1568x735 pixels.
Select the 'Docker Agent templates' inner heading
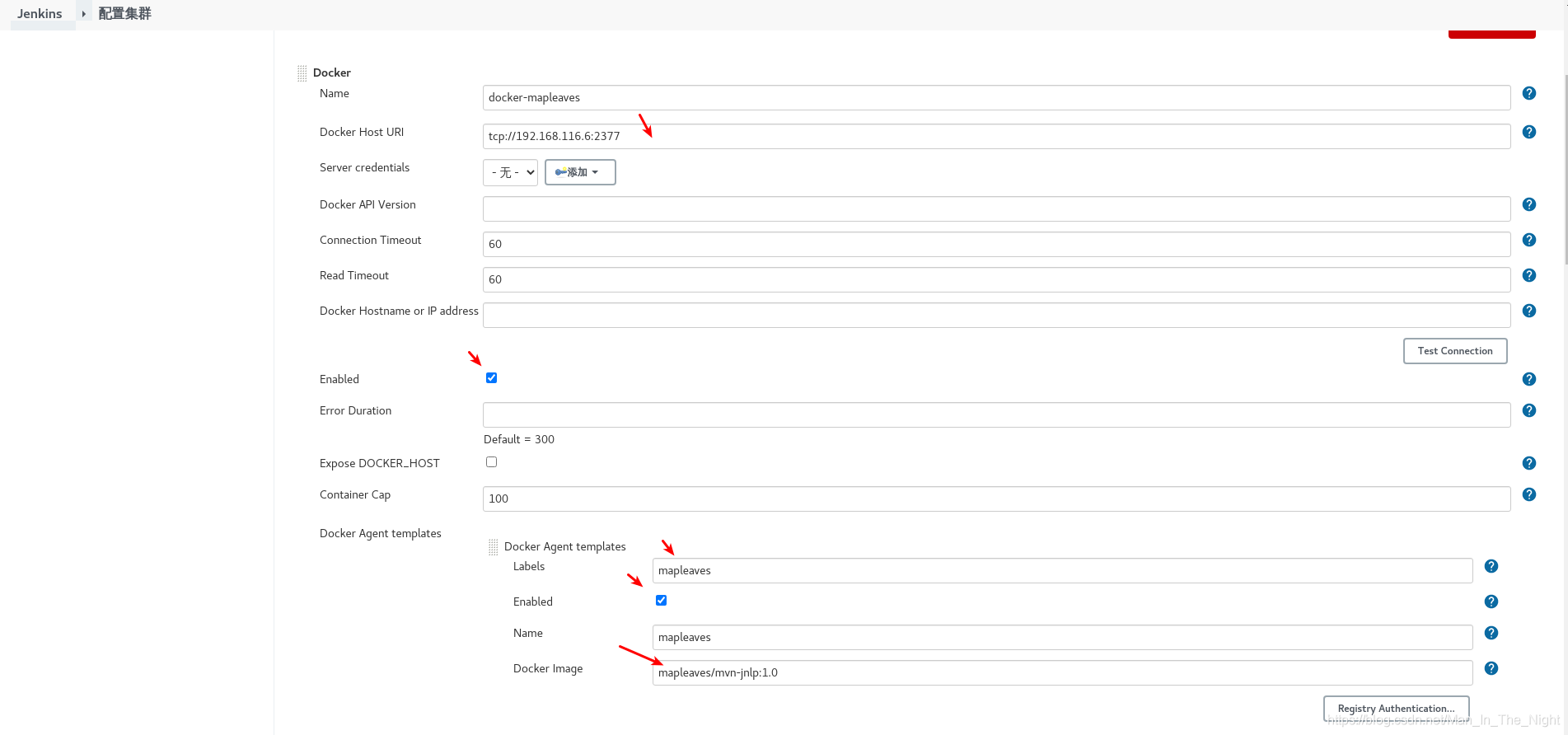point(565,546)
